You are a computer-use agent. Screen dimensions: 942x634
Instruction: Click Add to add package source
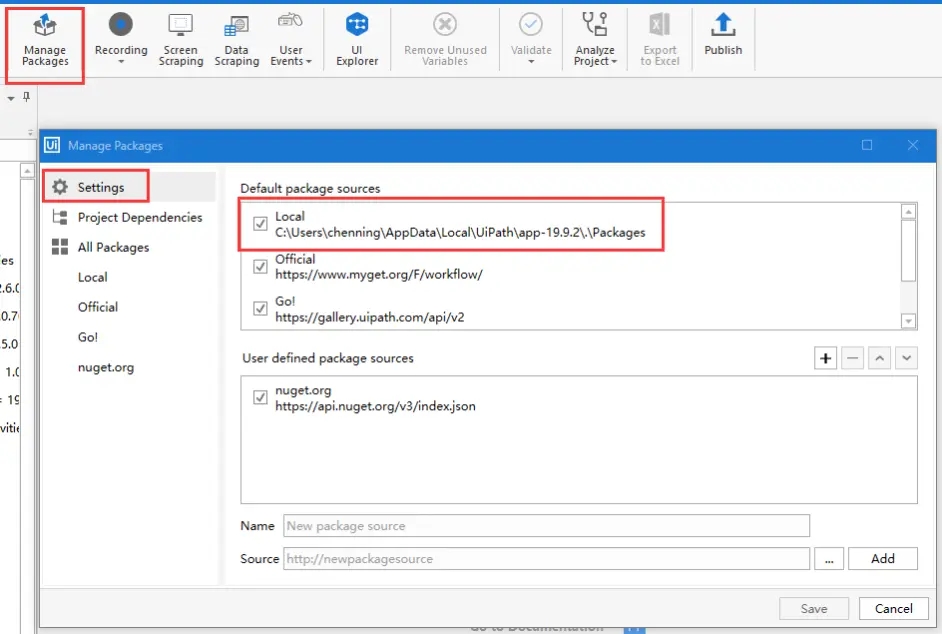pos(883,558)
